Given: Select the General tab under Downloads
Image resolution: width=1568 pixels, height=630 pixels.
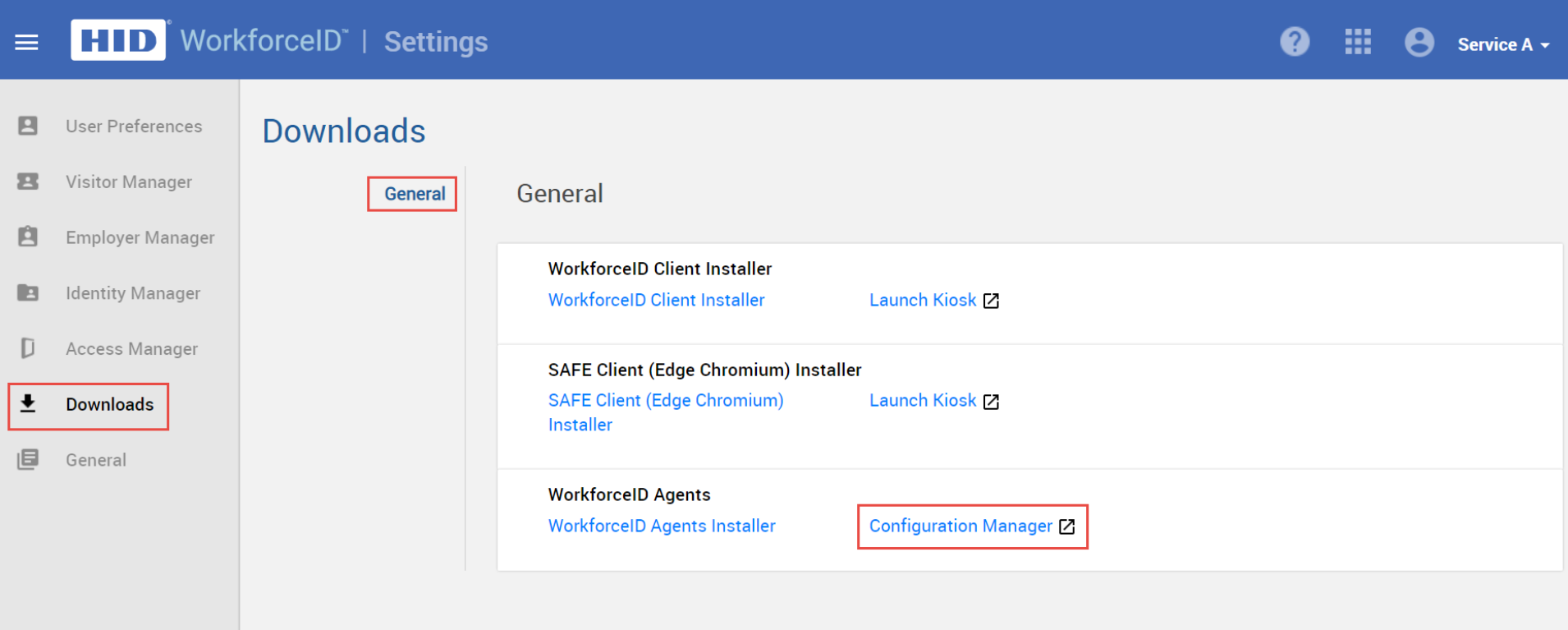Looking at the screenshot, I should [x=415, y=194].
